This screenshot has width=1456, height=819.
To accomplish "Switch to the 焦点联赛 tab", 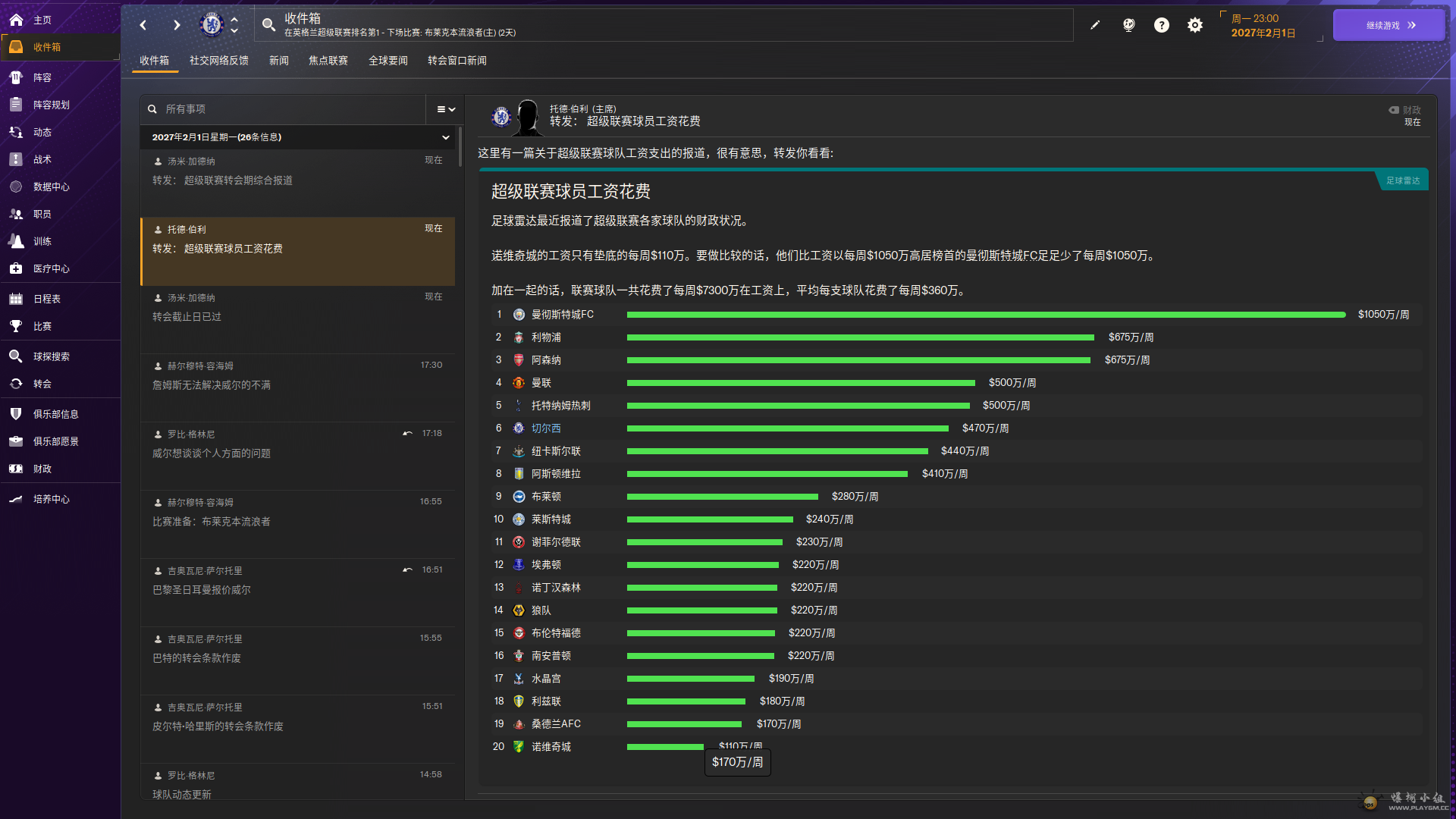I will [328, 61].
